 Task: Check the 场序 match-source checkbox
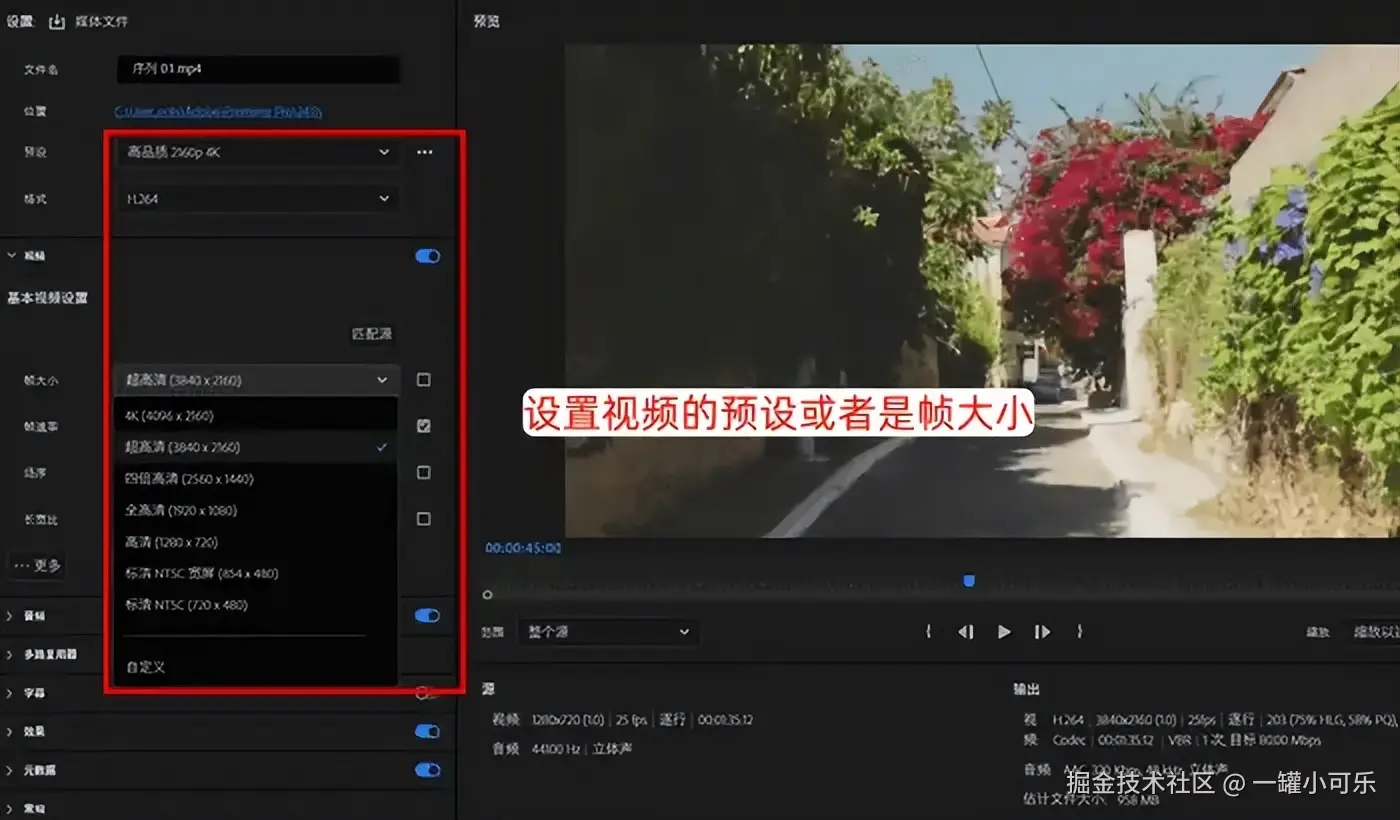[424, 472]
